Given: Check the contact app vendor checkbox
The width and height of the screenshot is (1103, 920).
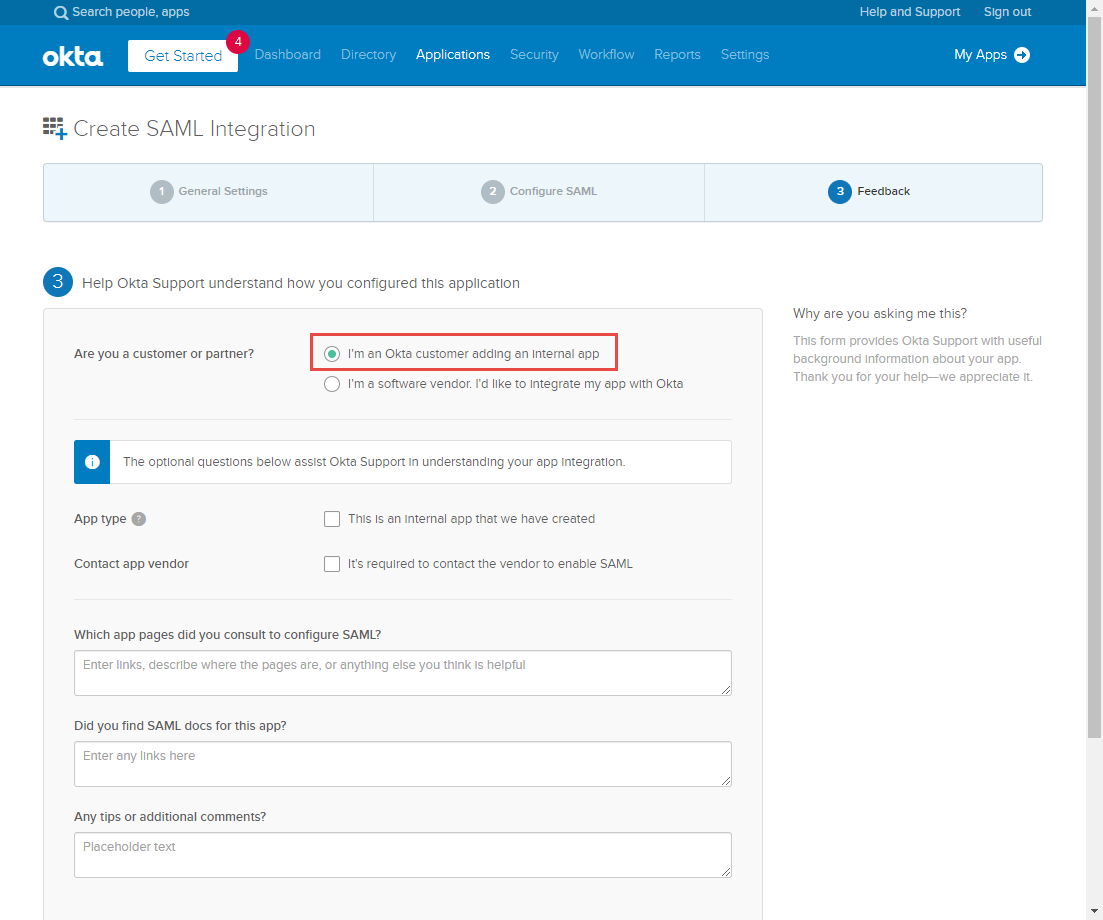Looking at the screenshot, I should 331,563.
